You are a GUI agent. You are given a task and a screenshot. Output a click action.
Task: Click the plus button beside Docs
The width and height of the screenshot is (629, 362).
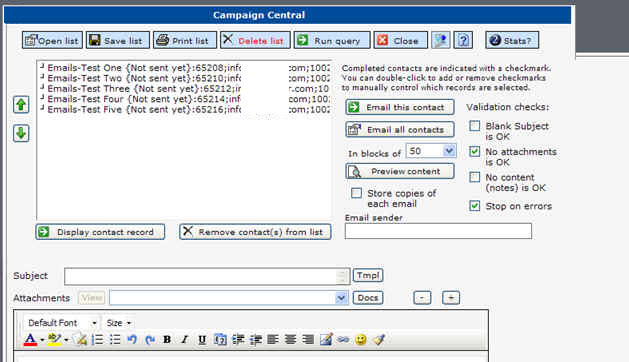point(451,298)
